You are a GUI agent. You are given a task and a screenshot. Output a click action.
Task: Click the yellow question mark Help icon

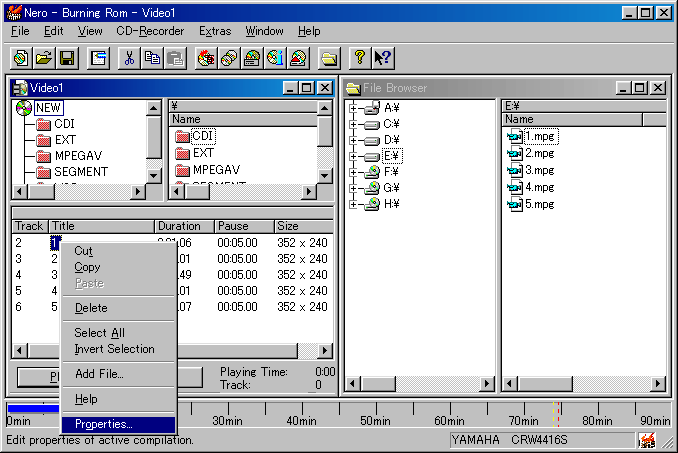click(360, 58)
